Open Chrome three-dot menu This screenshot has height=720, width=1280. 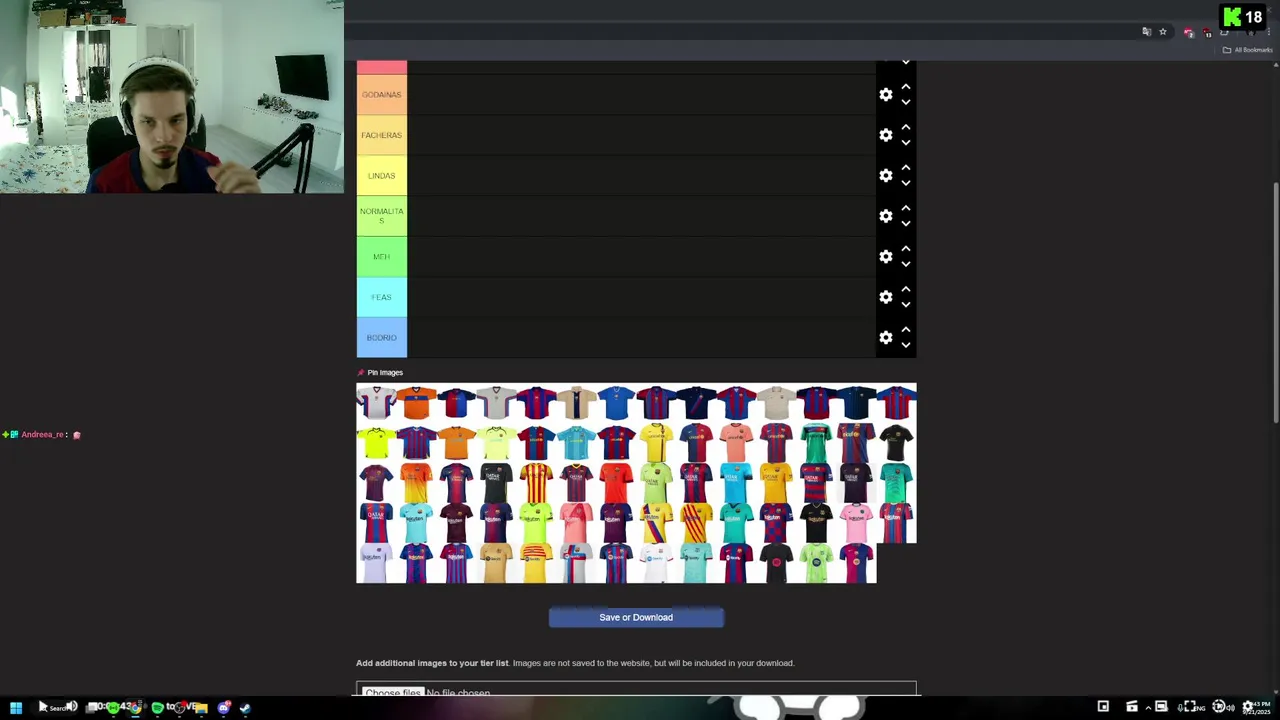1269,32
